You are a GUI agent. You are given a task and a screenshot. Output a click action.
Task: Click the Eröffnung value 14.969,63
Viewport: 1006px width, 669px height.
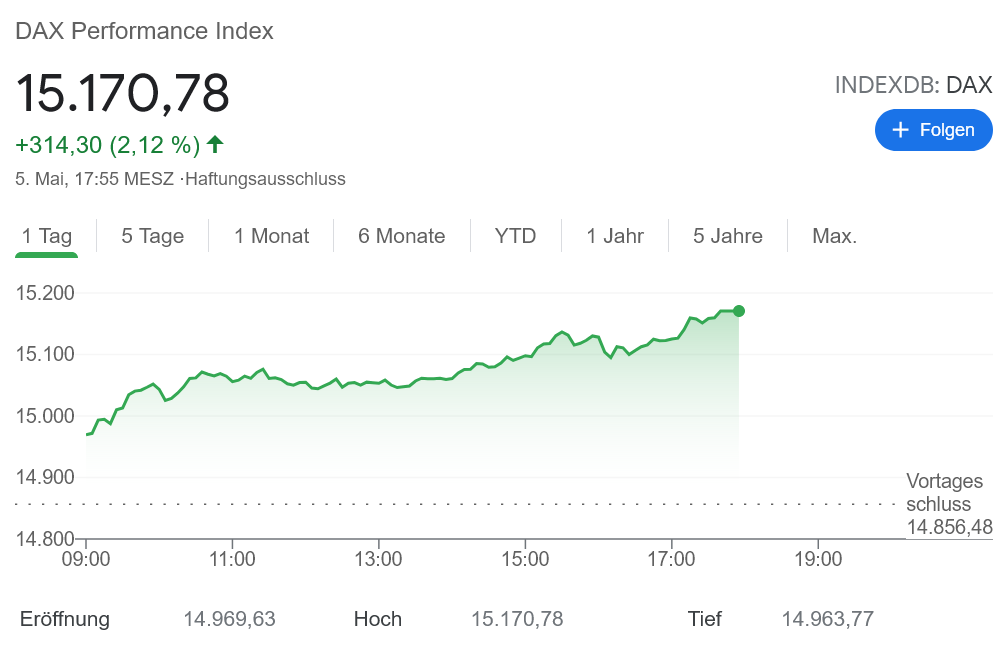point(229,619)
